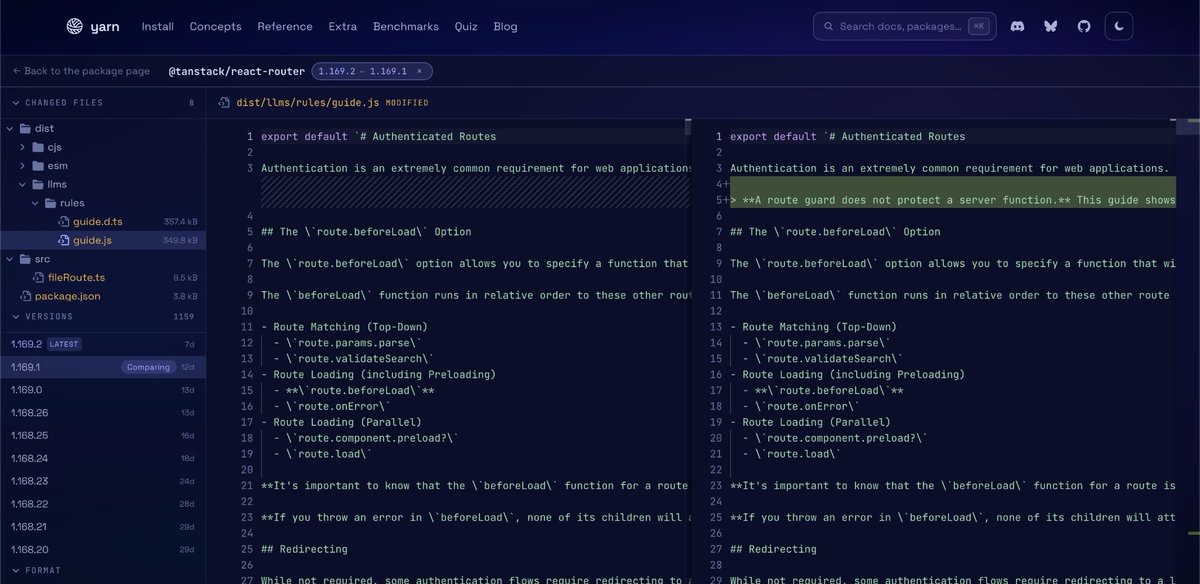Open guide.d.ts file diff
This screenshot has height=584, width=1200.
coord(103,222)
